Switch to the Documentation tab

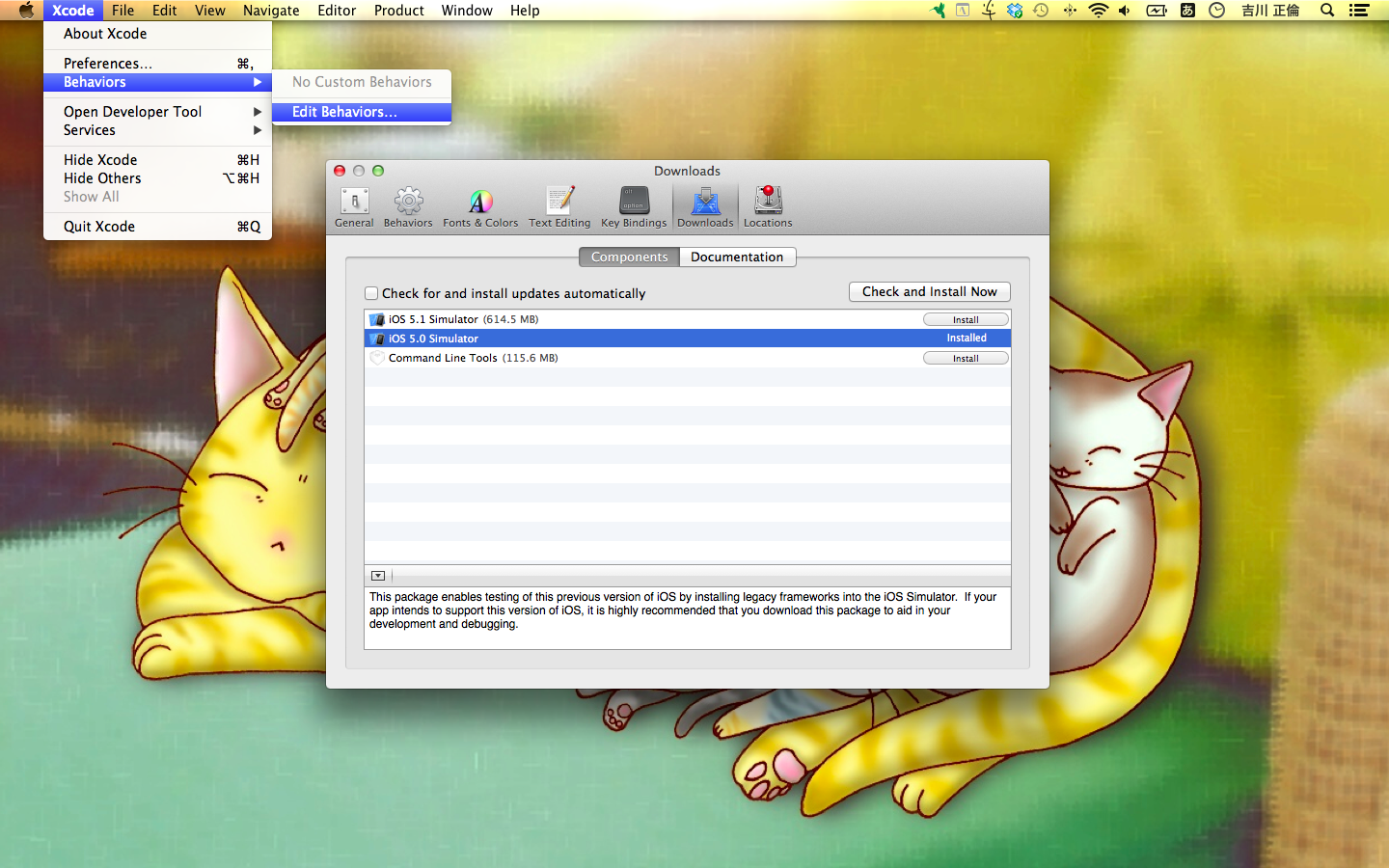click(737, 258)
